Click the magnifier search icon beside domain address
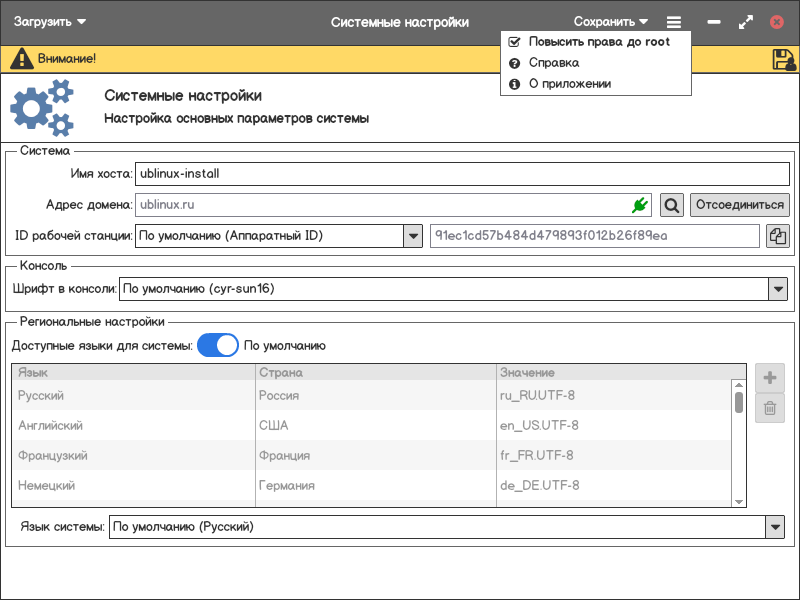The image size is (800, 600). pos(672,205)
